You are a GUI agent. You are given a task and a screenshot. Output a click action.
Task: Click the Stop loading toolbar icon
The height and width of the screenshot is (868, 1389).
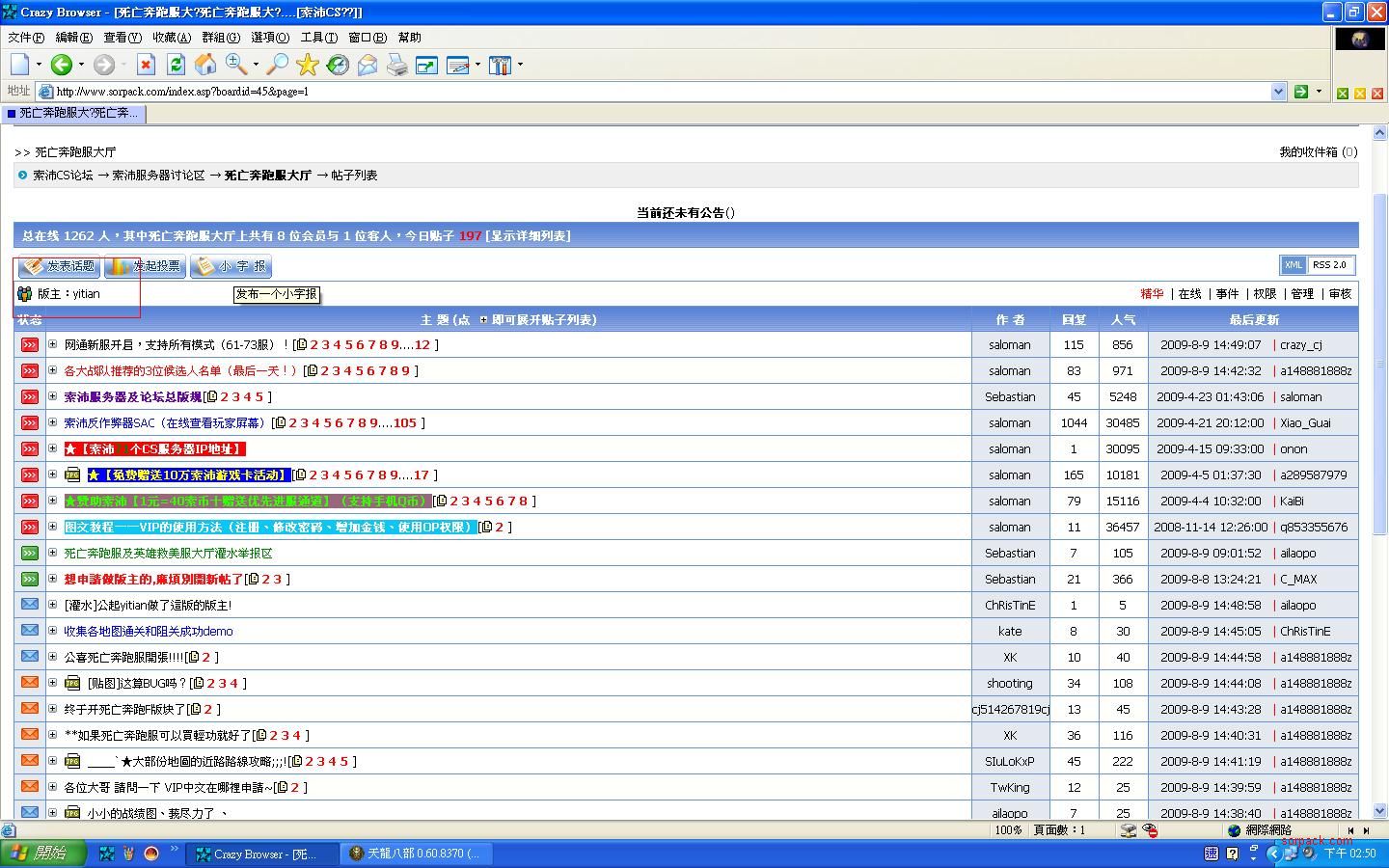[146, 65]
